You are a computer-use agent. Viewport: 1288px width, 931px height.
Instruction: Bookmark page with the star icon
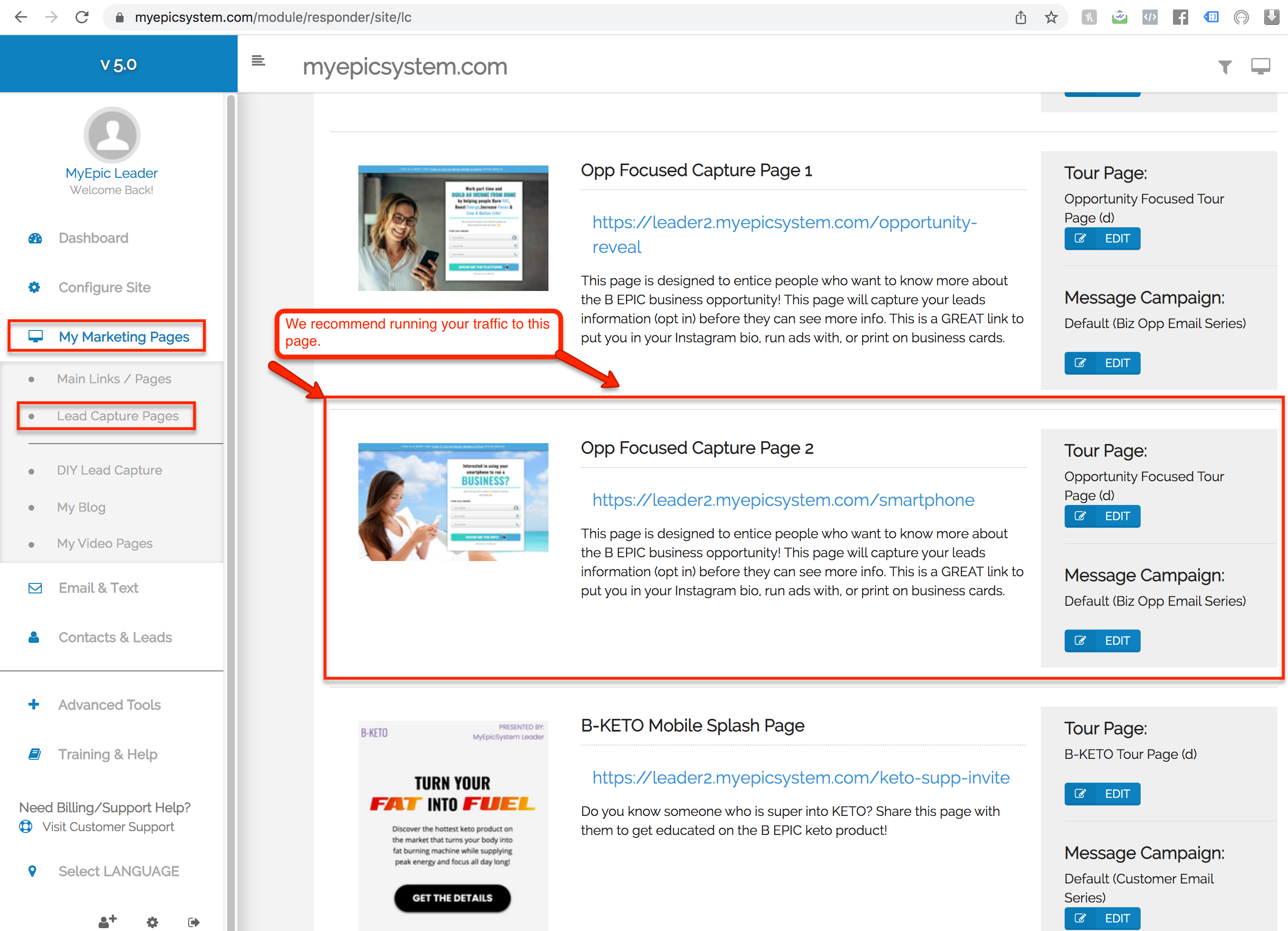point(1051,17)
